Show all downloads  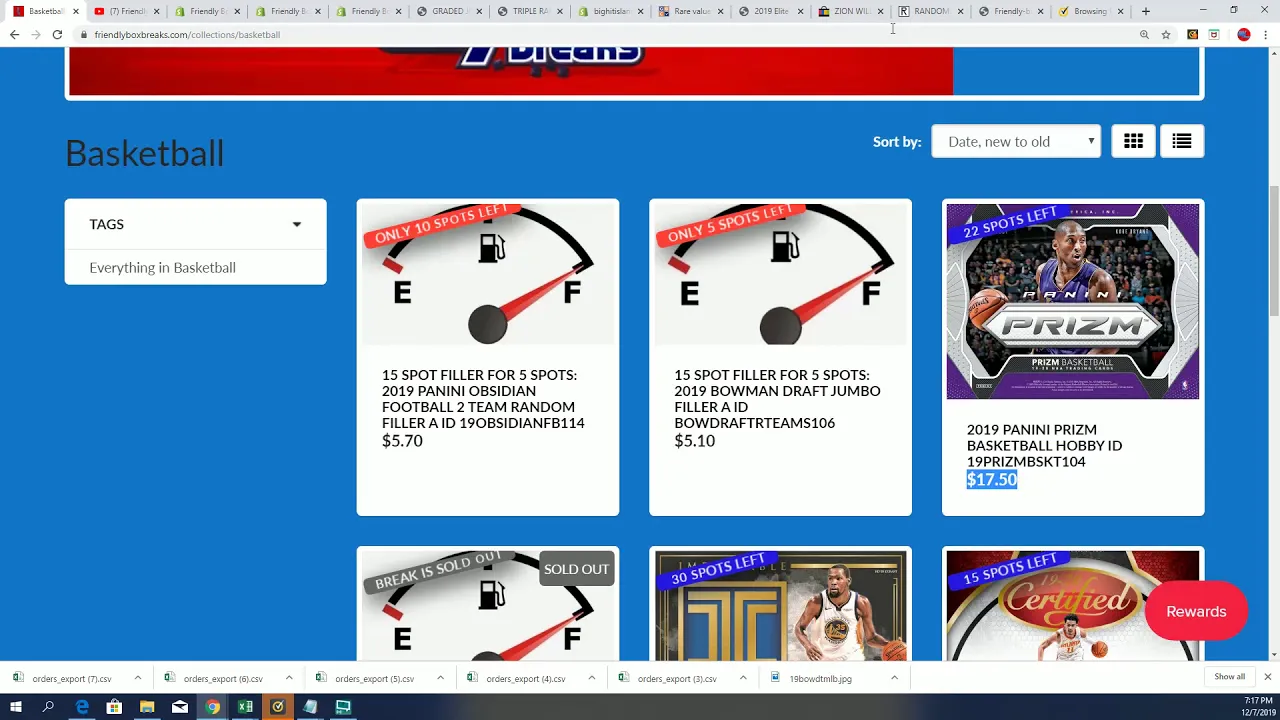1229,677
